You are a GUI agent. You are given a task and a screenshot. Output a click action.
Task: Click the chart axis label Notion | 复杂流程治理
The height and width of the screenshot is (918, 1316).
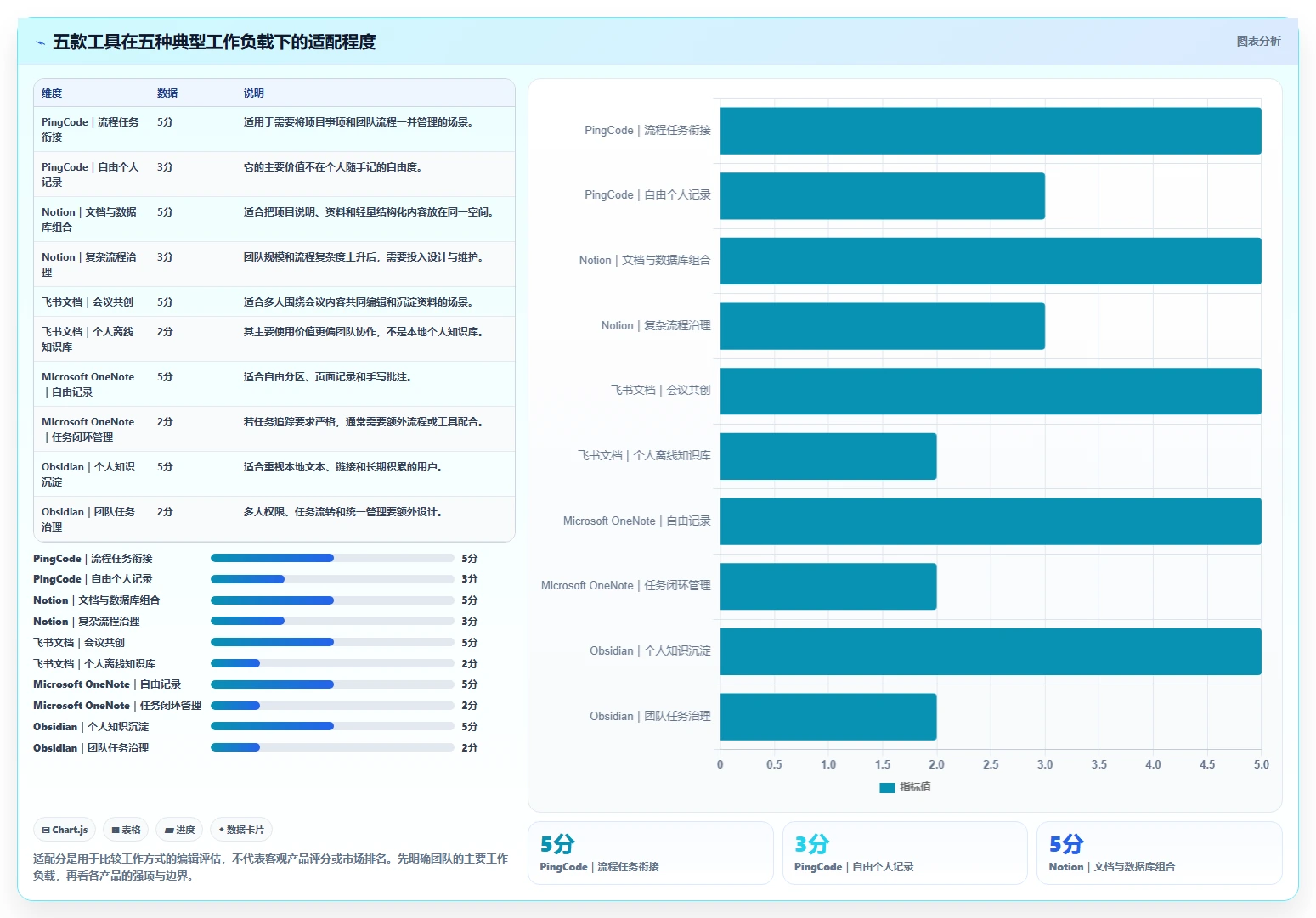[x=656, y=326]
